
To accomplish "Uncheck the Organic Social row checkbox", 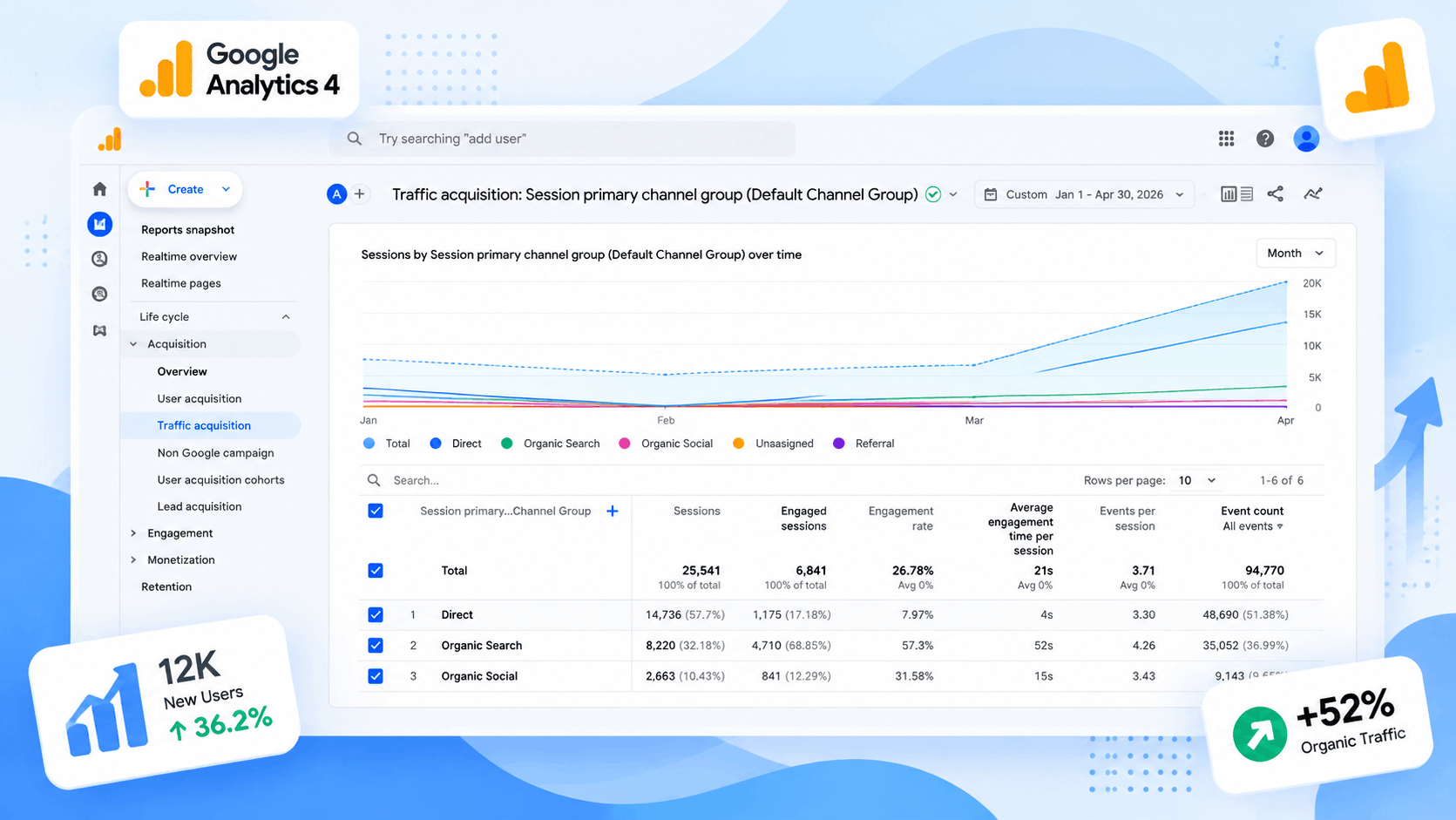I will (376, 676).
